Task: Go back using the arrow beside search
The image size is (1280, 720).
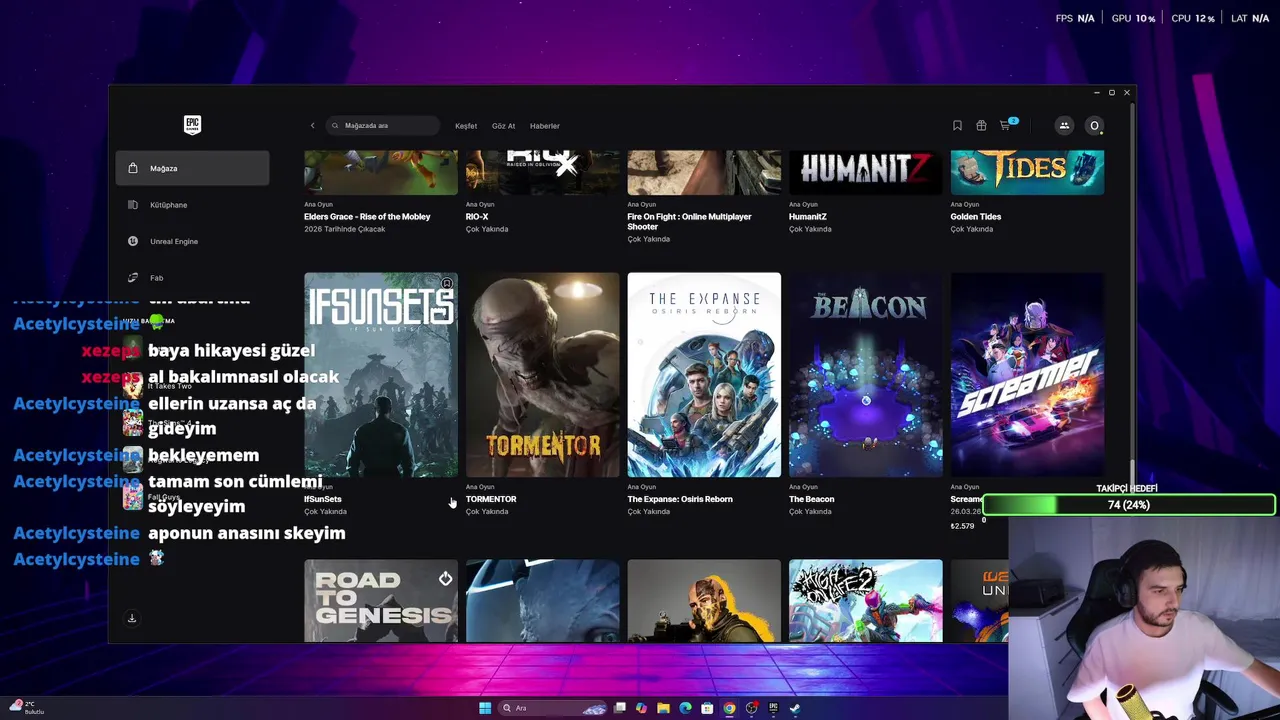Action: point(312,126)
